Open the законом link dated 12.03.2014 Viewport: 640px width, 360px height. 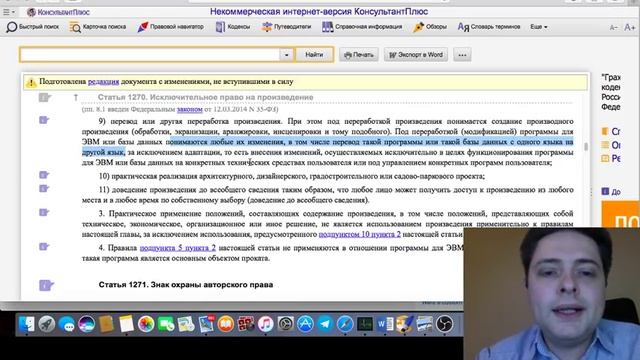tap(189, 109)
